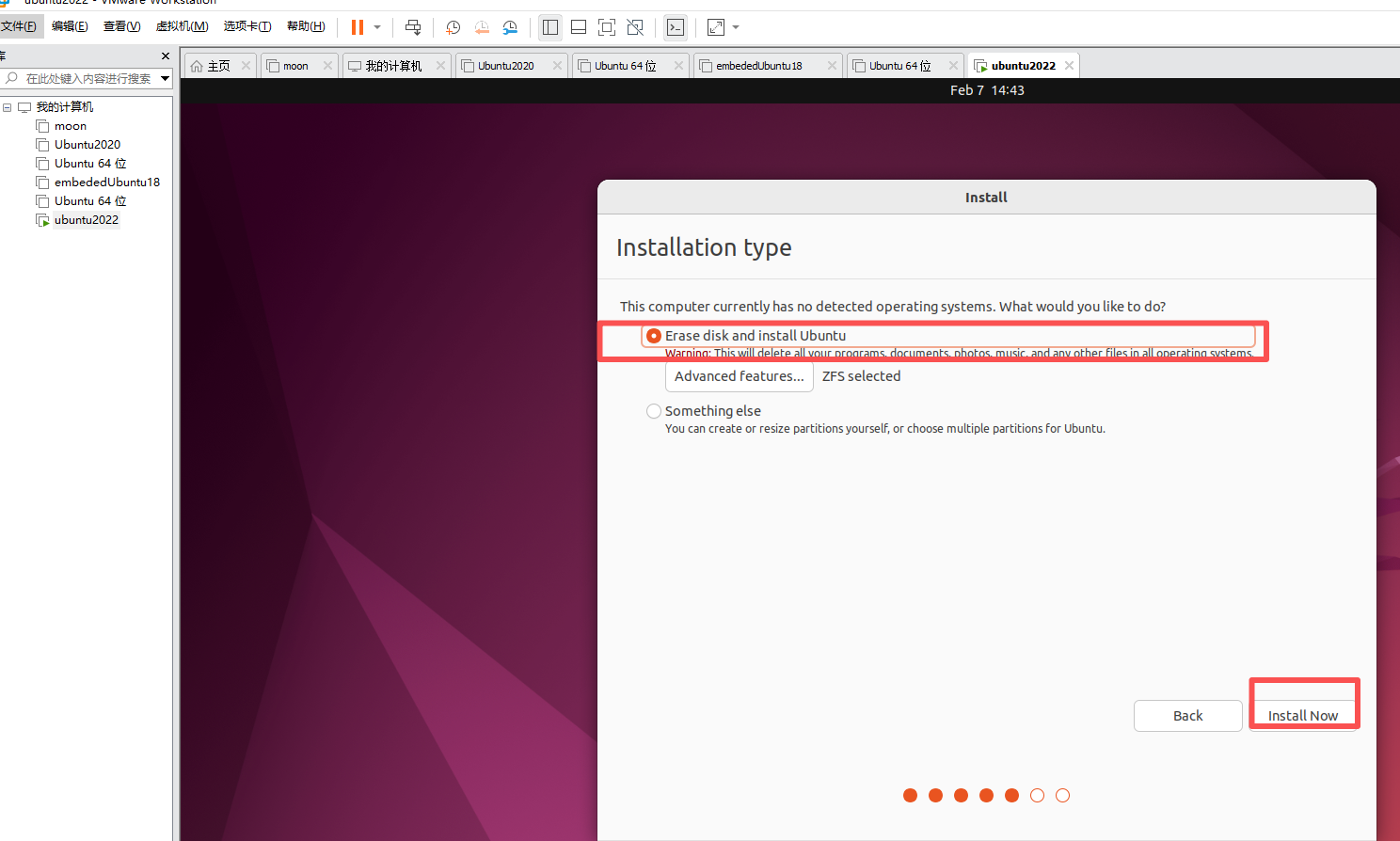1400x841 pixels.
Task: Click the running VM icon on ubuntu2022 tab
Action: tap(980, 66)
